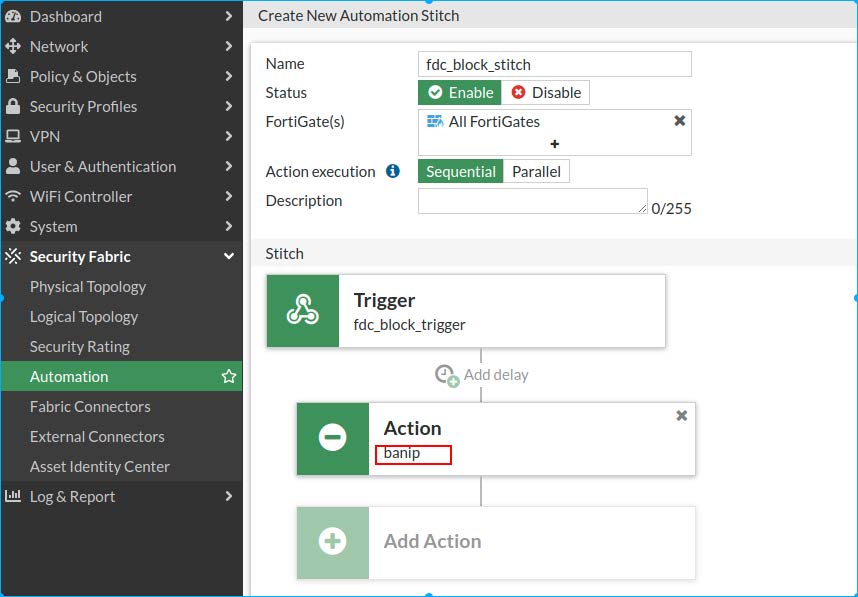
Task: Click the All FortiGates devices icon
Action: 435,121
